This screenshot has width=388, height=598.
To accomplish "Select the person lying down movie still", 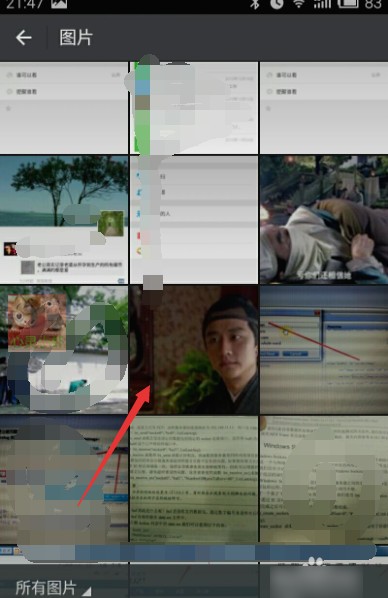I will pyautogui.click(x=324, y=219).
